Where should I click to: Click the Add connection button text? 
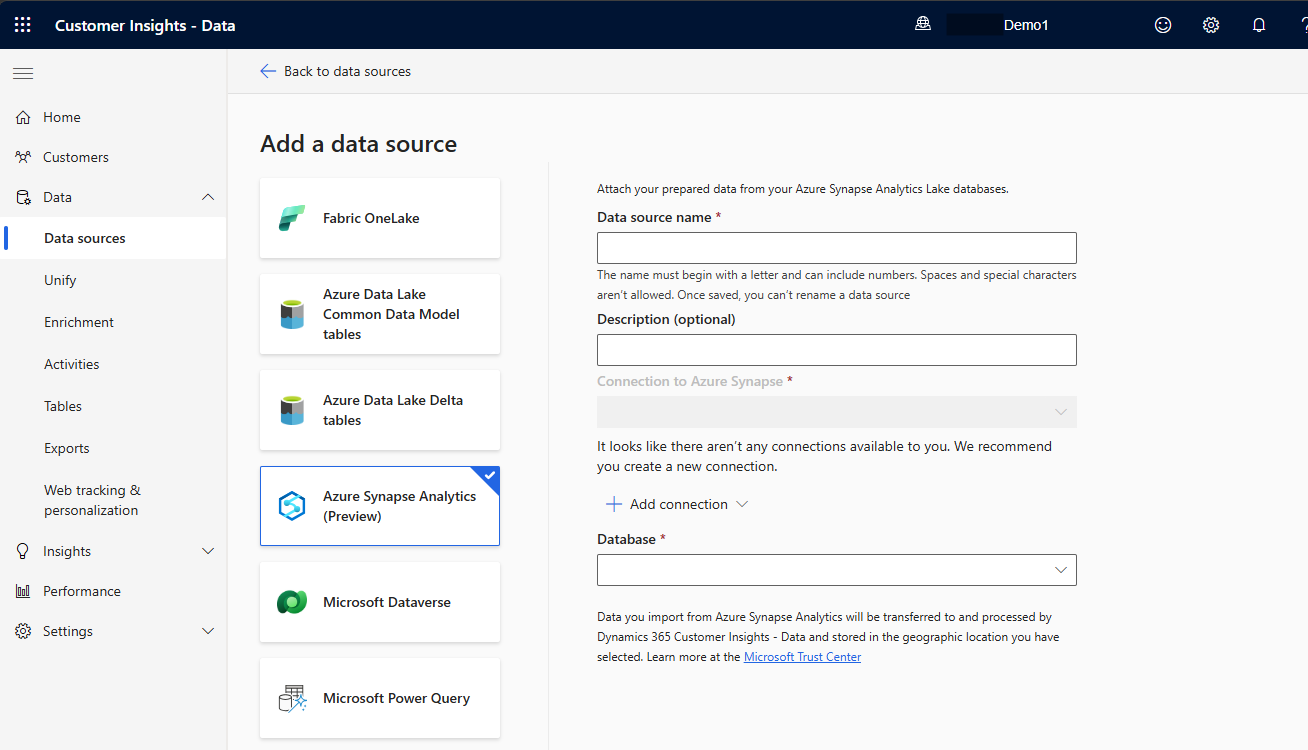679,504
